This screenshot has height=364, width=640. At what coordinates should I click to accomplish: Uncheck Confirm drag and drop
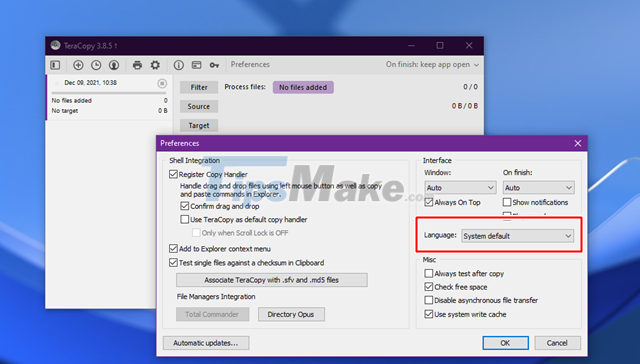pos(185,206)
